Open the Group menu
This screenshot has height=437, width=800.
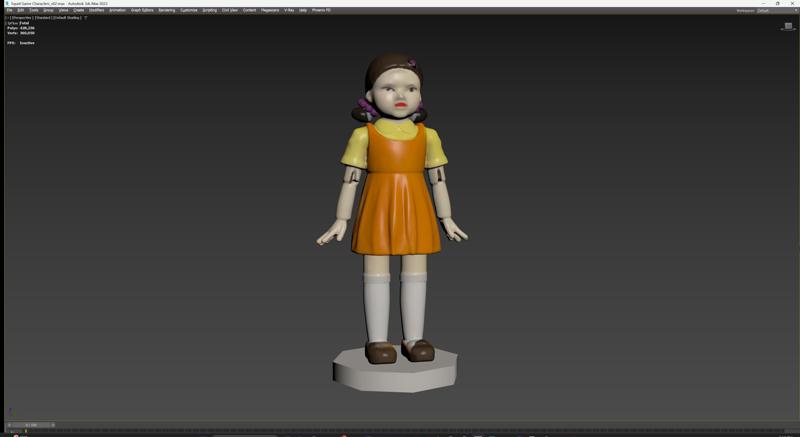tap(48, 10)
